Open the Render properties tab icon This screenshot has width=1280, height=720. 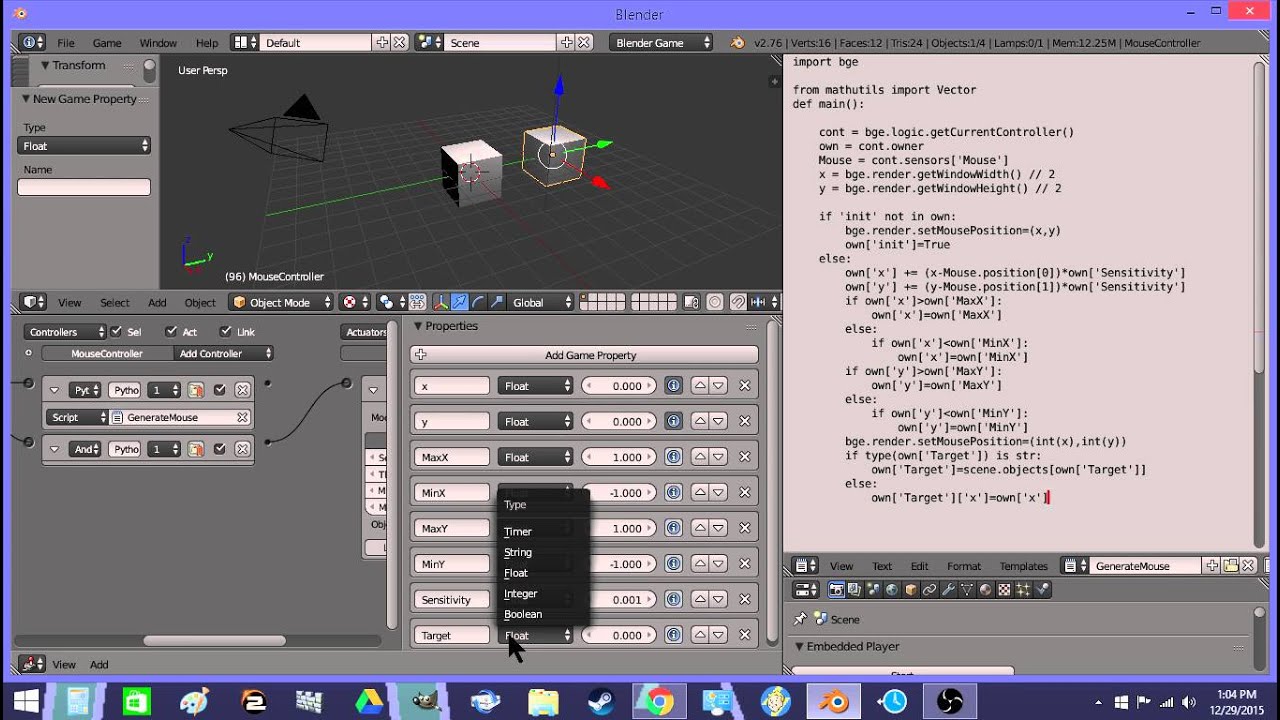836,590
